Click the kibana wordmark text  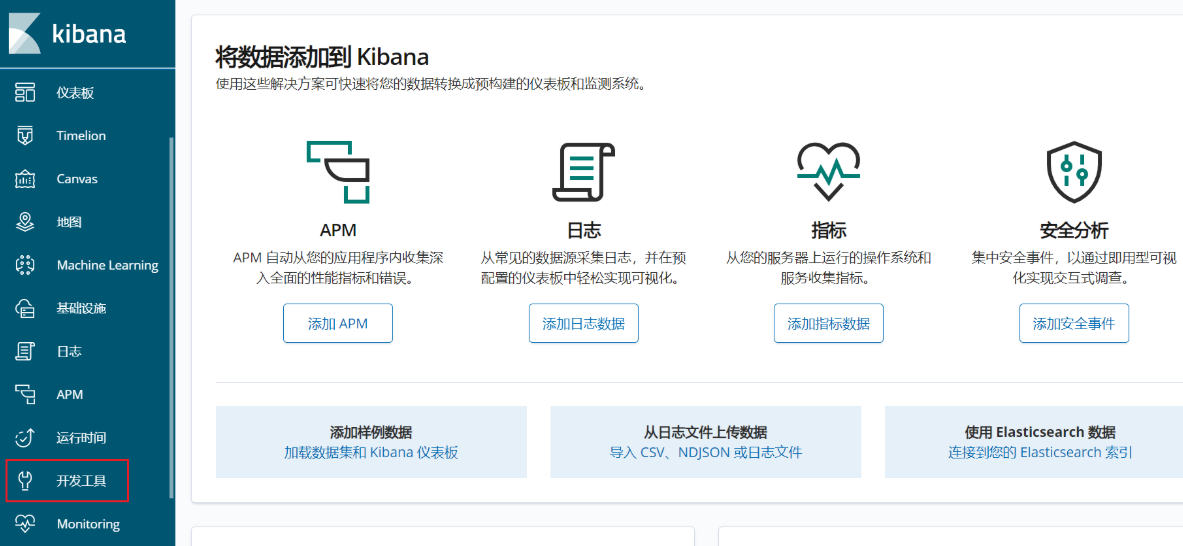pyautogui.click(x=89, y=34)
